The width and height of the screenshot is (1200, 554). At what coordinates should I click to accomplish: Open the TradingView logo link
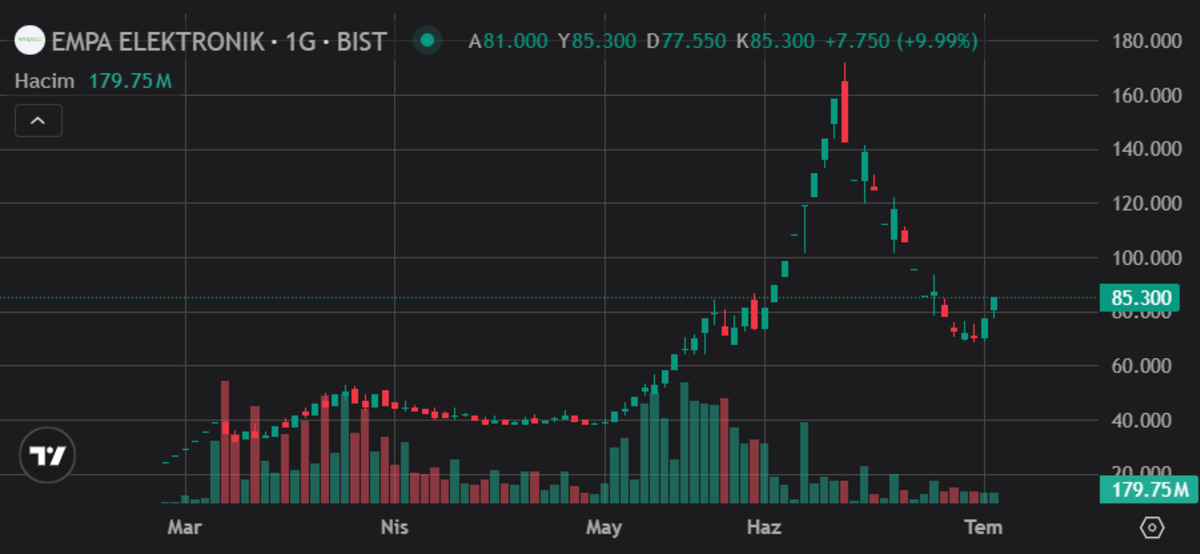pos(47,456)
